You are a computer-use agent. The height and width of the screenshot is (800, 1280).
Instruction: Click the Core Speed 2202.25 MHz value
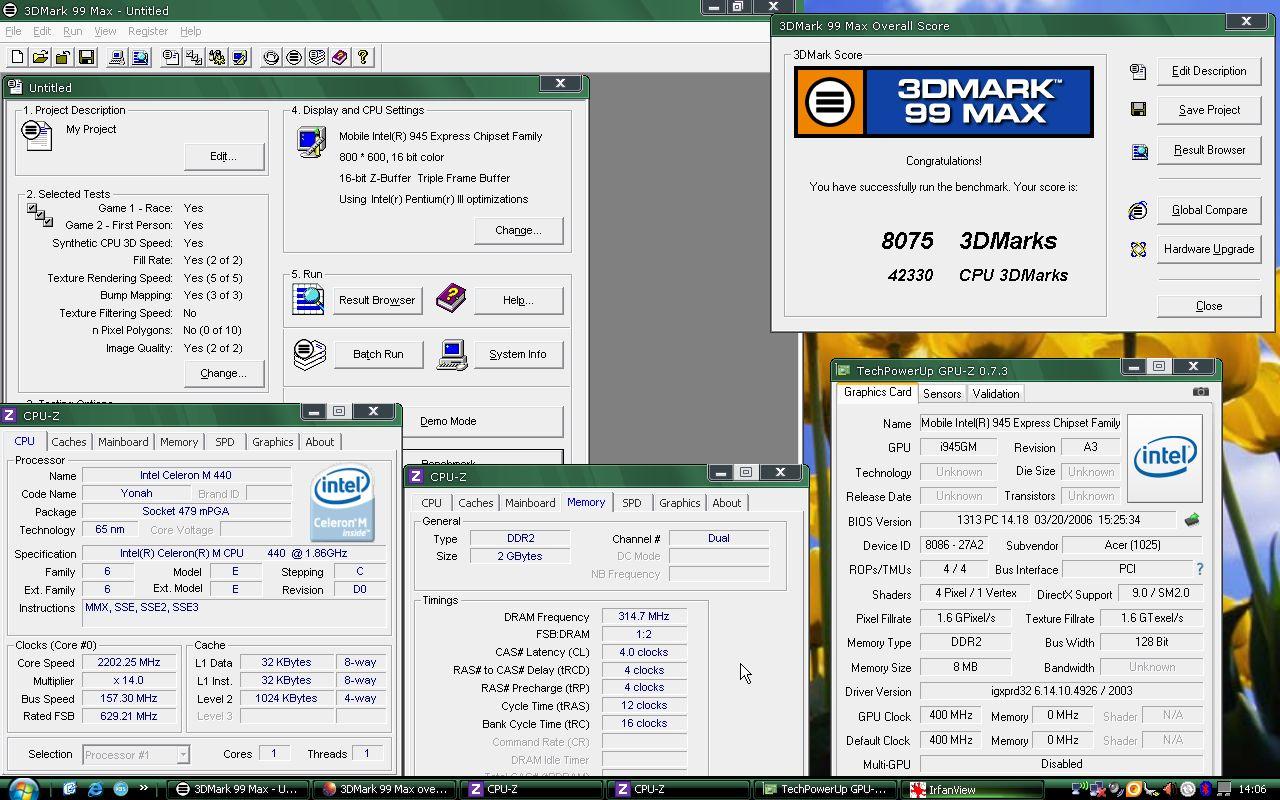click(x=129, y=662)
